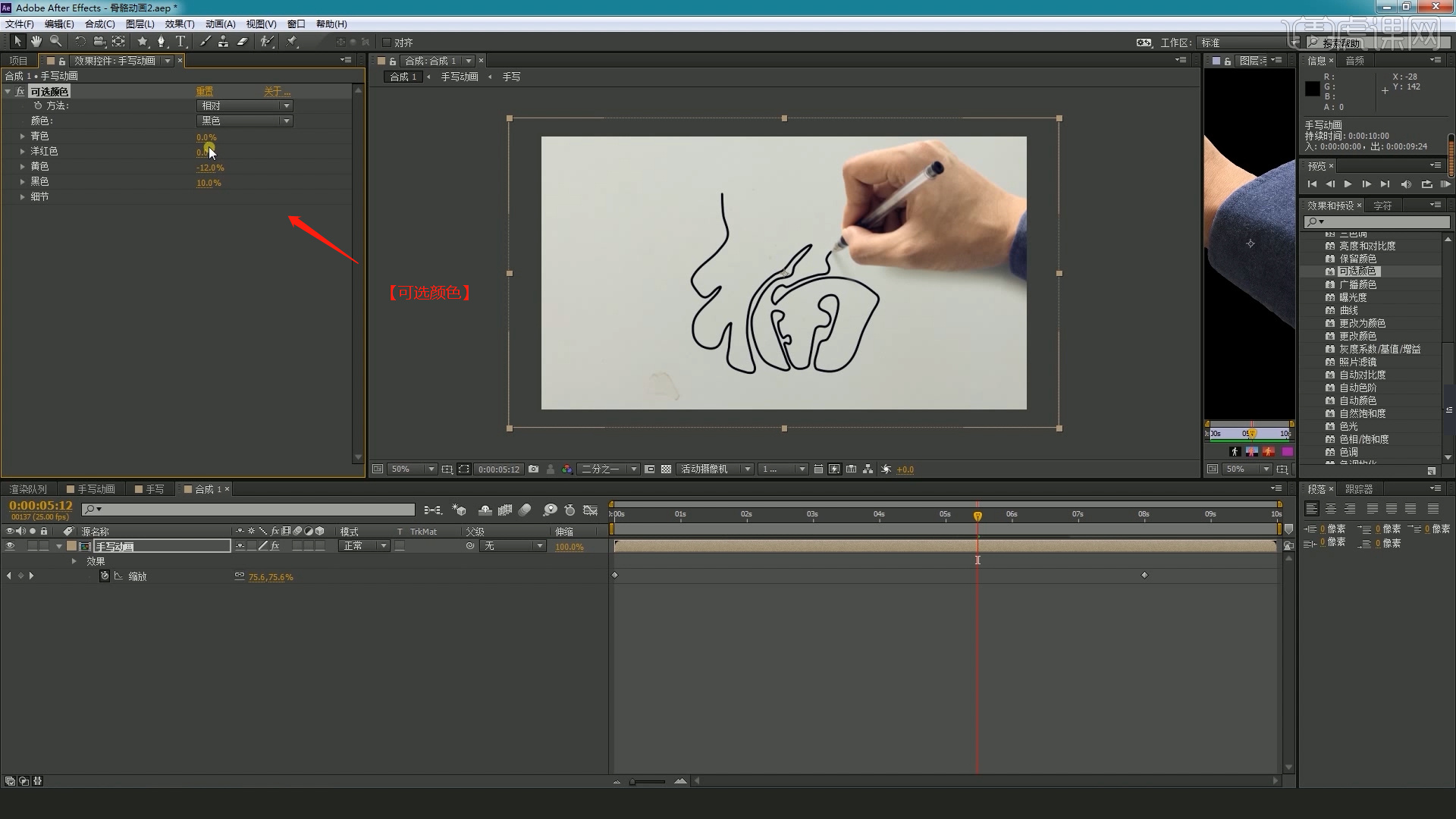Toggle 可选颜色 fx effect switch
Viewport: 1456px width, 819px height.
pyautogui.click(x=20, y=92)
